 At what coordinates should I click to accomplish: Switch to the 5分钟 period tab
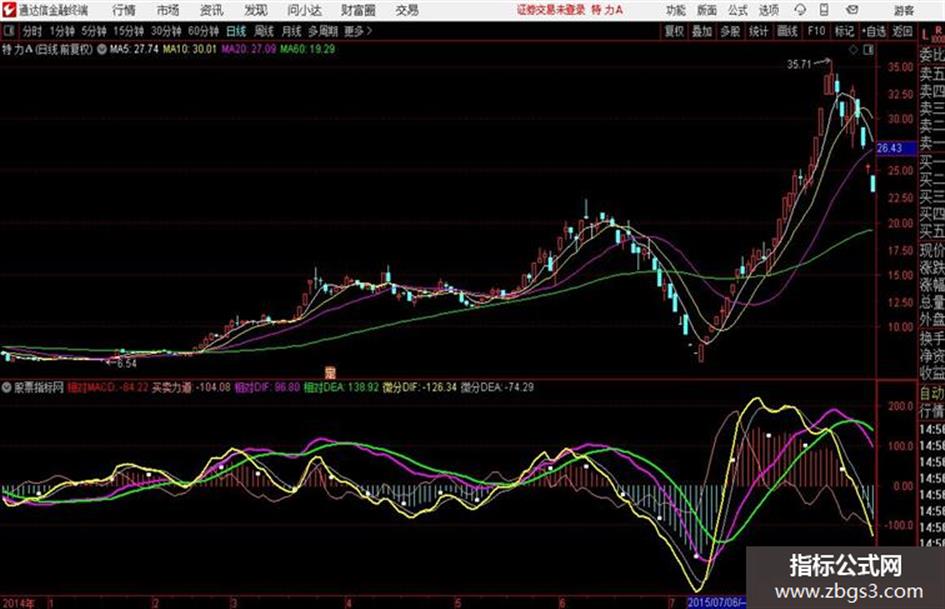pos(94,31)
